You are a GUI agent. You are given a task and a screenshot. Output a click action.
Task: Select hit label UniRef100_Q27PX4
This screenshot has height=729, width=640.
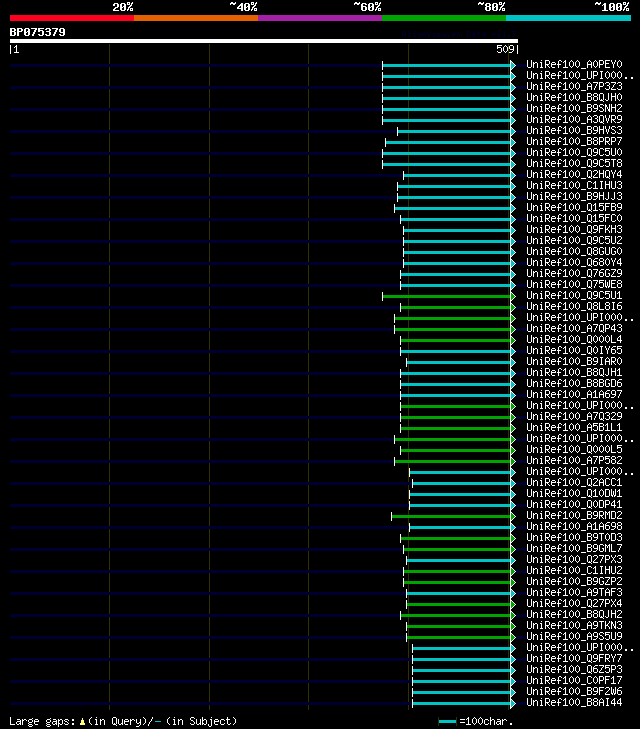[x=574, y=603]
